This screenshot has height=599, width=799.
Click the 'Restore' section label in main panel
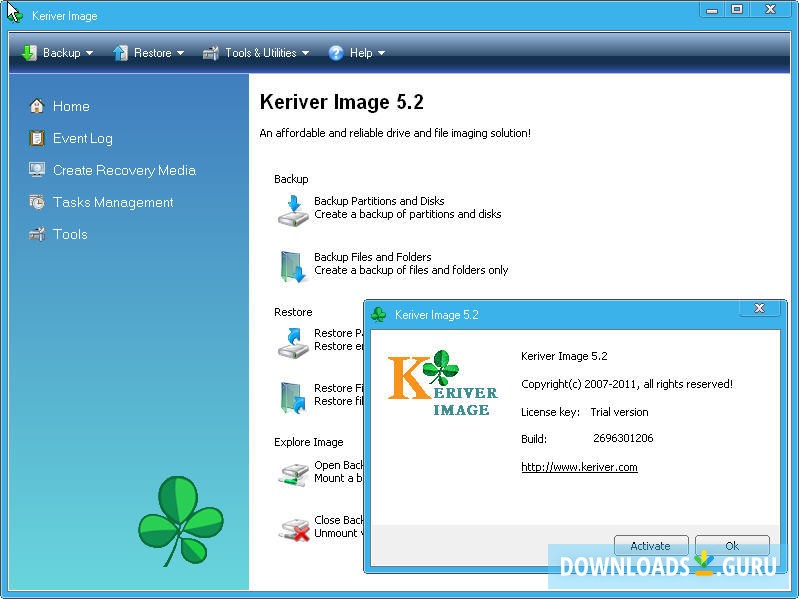tap(293, 312)
